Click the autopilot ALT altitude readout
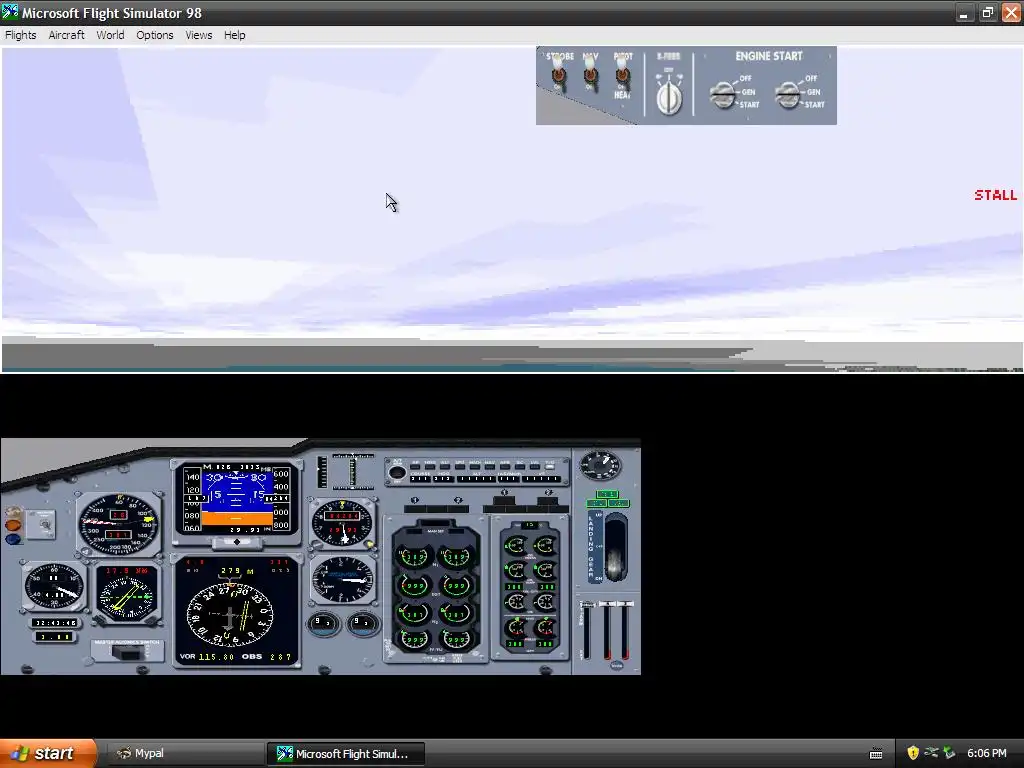The image size is (1024, 768). [x=476, y=479]
